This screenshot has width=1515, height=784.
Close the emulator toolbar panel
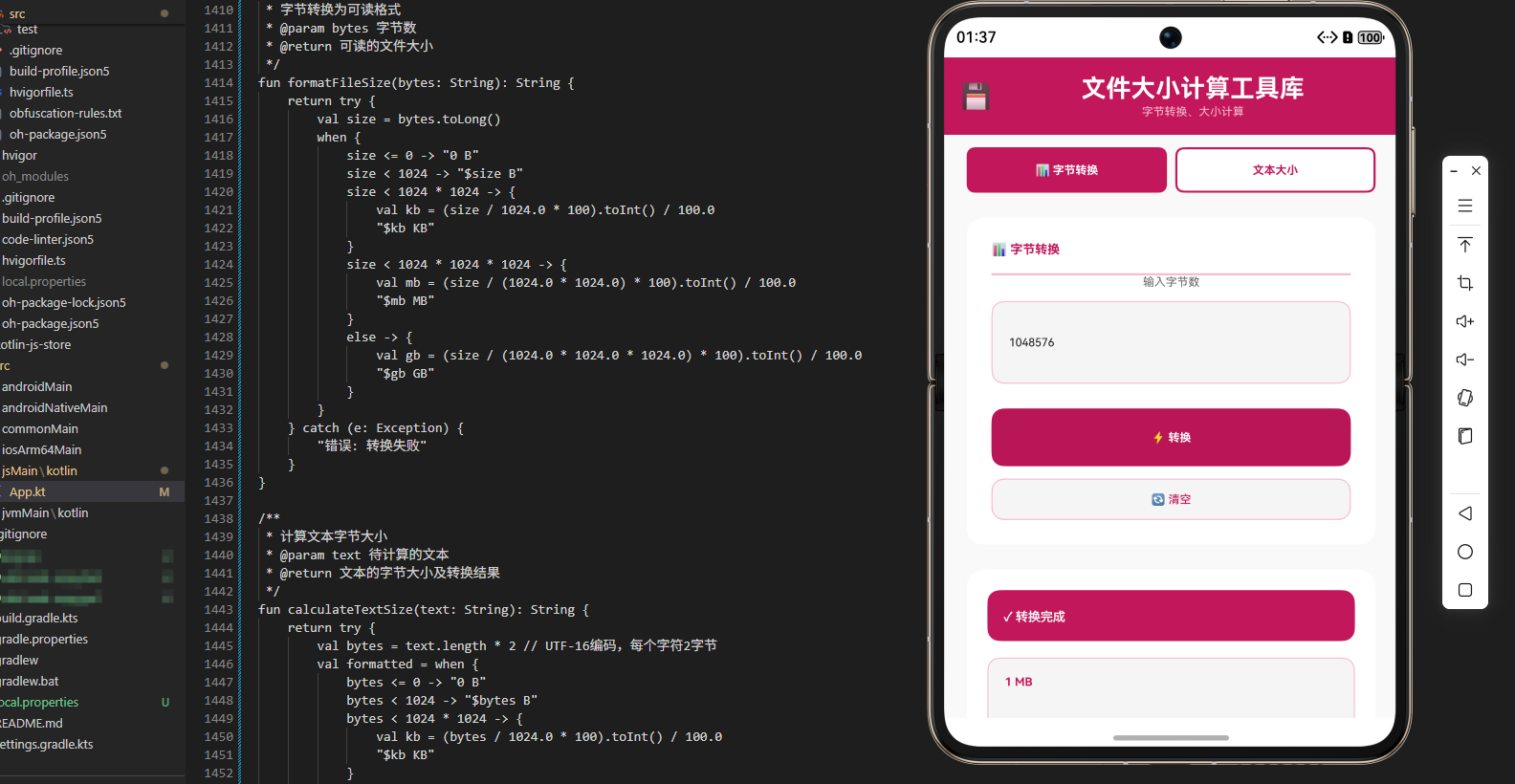point(1476,171)
